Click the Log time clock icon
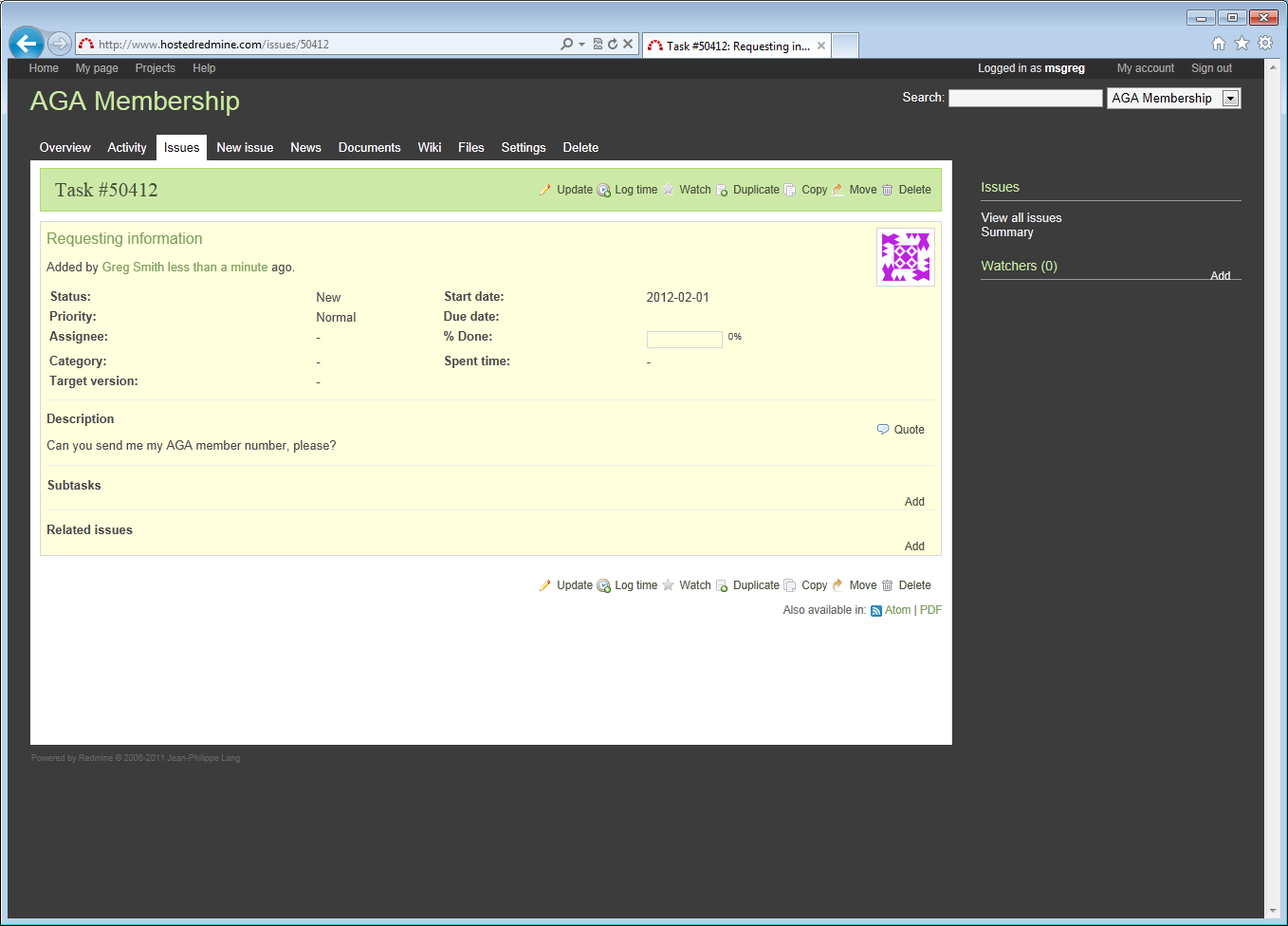Image resolution: width=1288 pixels, height=926 pixels. [603, 191]
